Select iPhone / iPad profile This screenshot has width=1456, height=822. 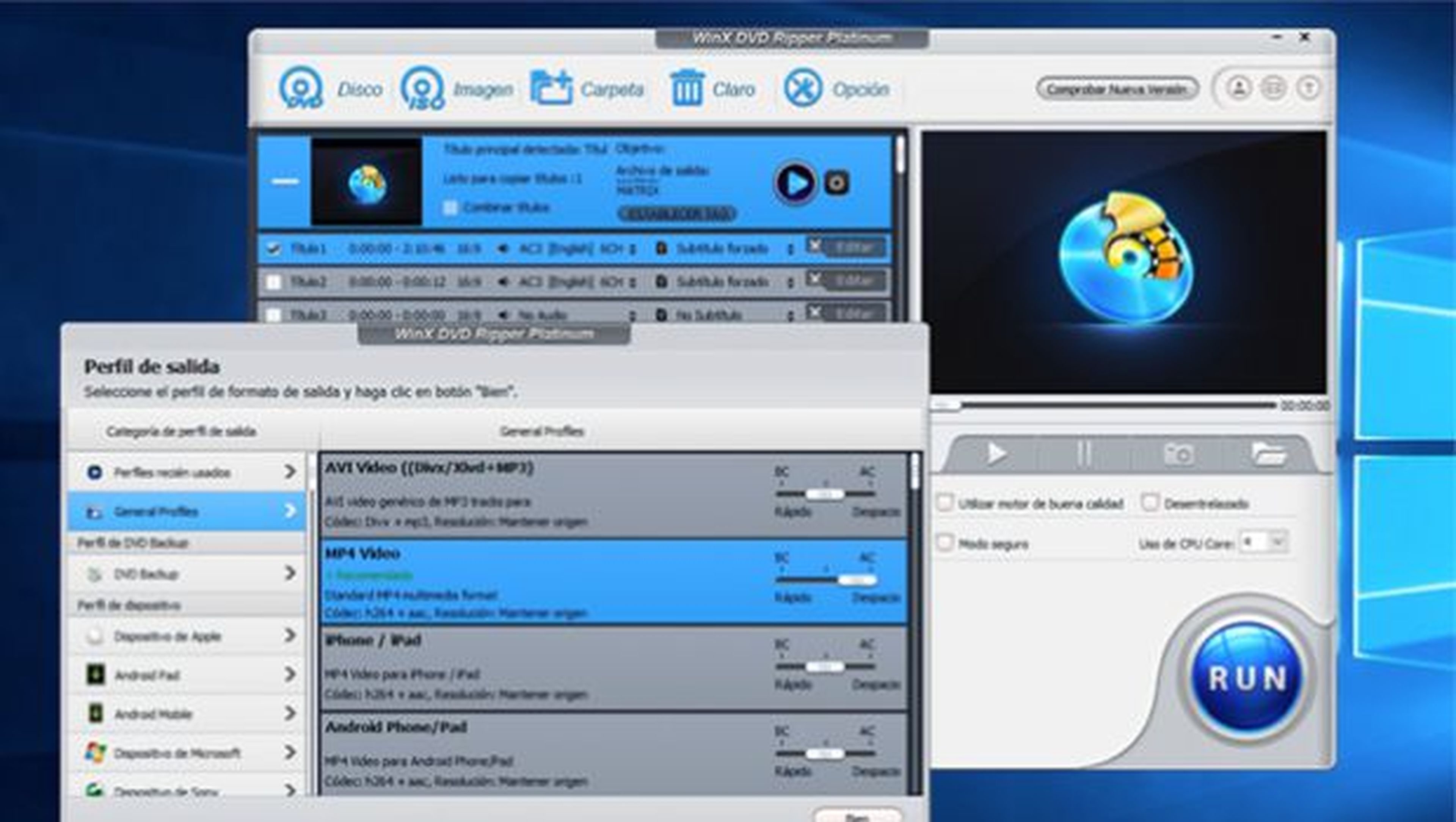[x=614, y=668]
